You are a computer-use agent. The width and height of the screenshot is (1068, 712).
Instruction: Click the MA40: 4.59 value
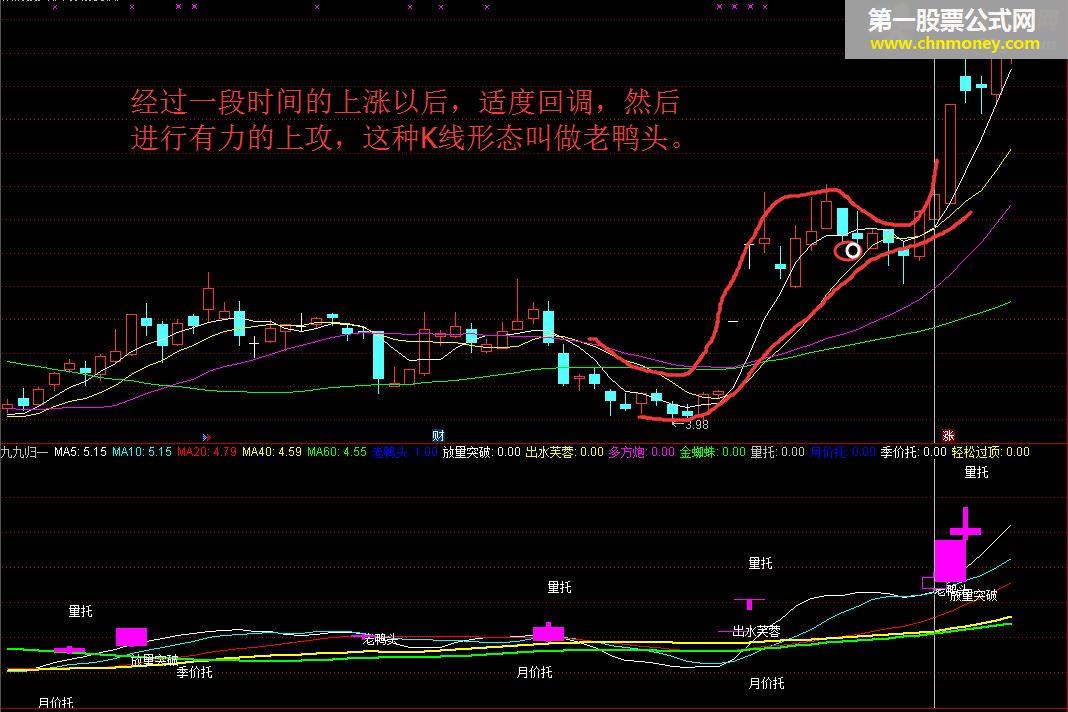coord(272,452)
